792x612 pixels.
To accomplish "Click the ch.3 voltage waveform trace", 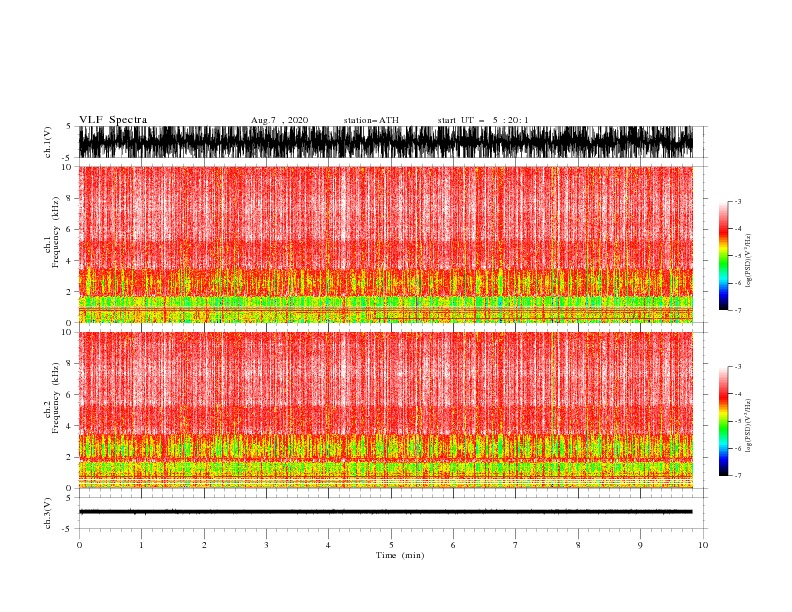I will pyautogui.click(x=386, y=512).
